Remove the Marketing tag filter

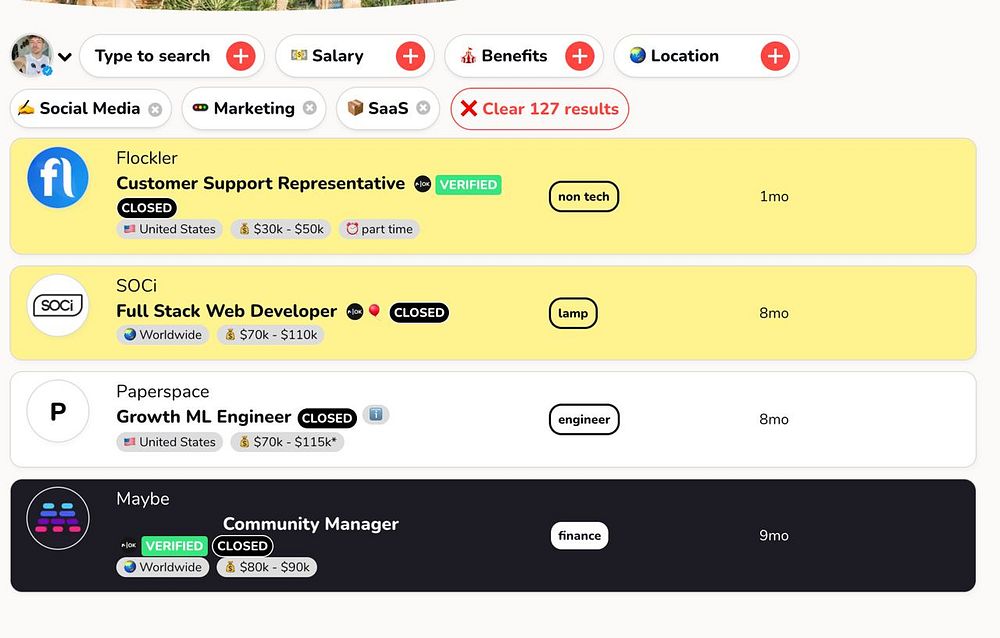[310, 108]
